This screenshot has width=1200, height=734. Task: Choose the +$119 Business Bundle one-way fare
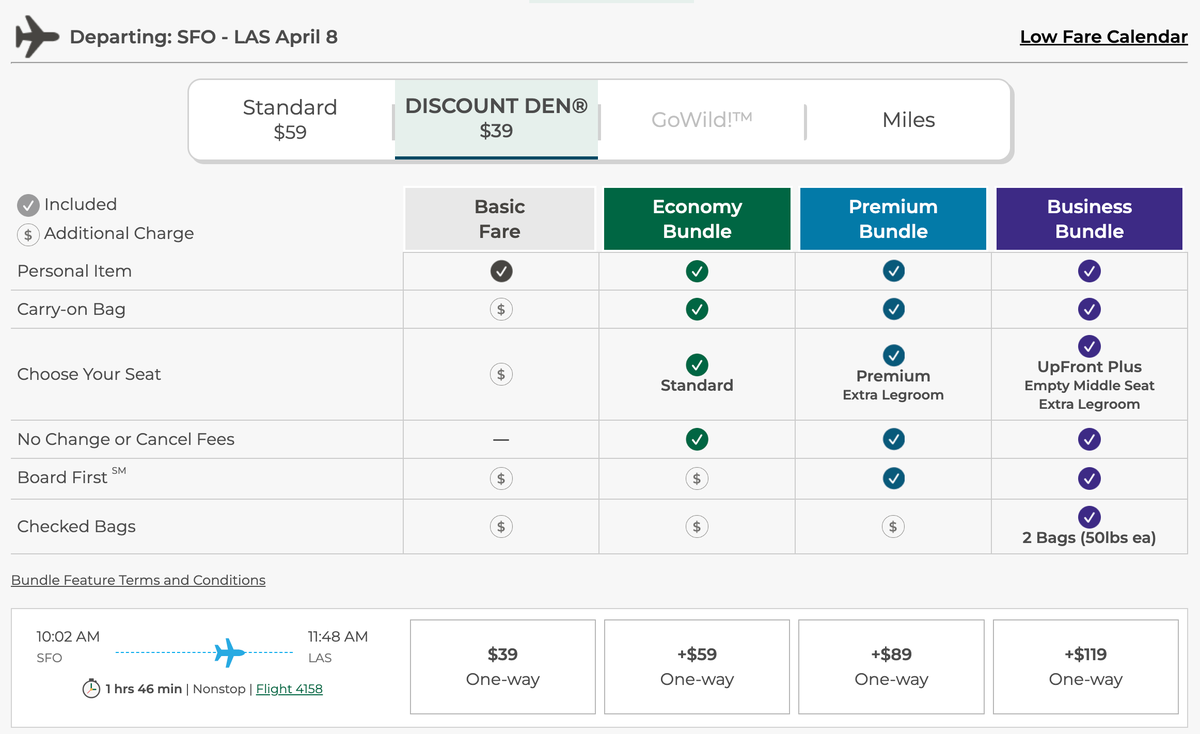click(1085, 666)
